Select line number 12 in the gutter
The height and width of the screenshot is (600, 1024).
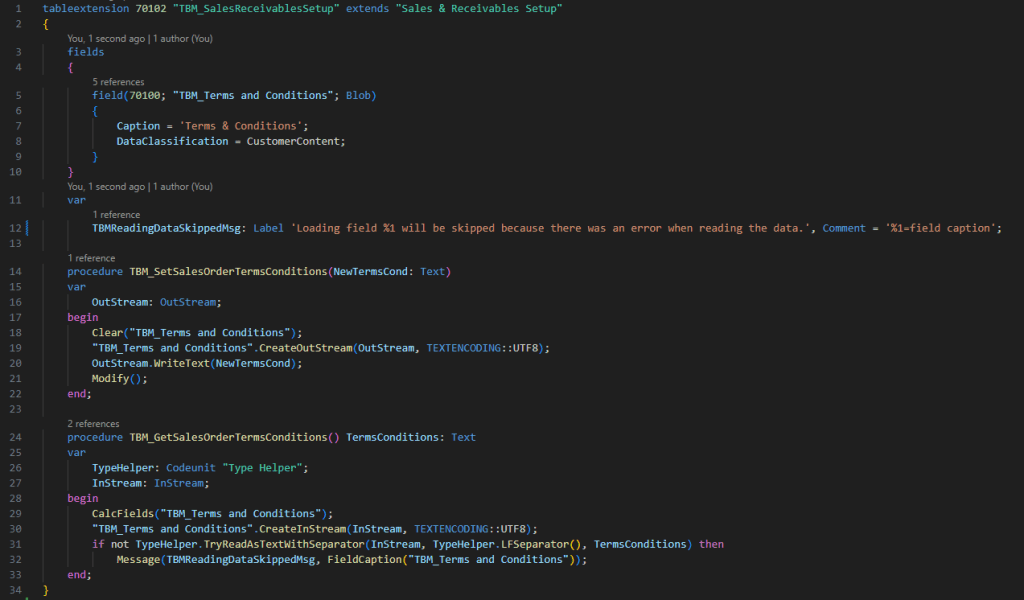(14, 228)
